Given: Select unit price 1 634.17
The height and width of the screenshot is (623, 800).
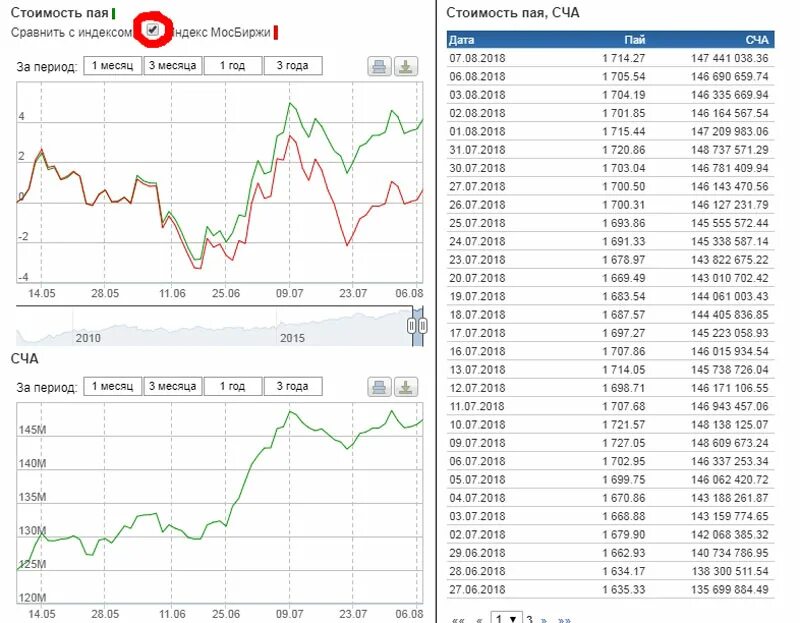Looking at the screenshot, I should pyautogui.click(x=623, y=571).
